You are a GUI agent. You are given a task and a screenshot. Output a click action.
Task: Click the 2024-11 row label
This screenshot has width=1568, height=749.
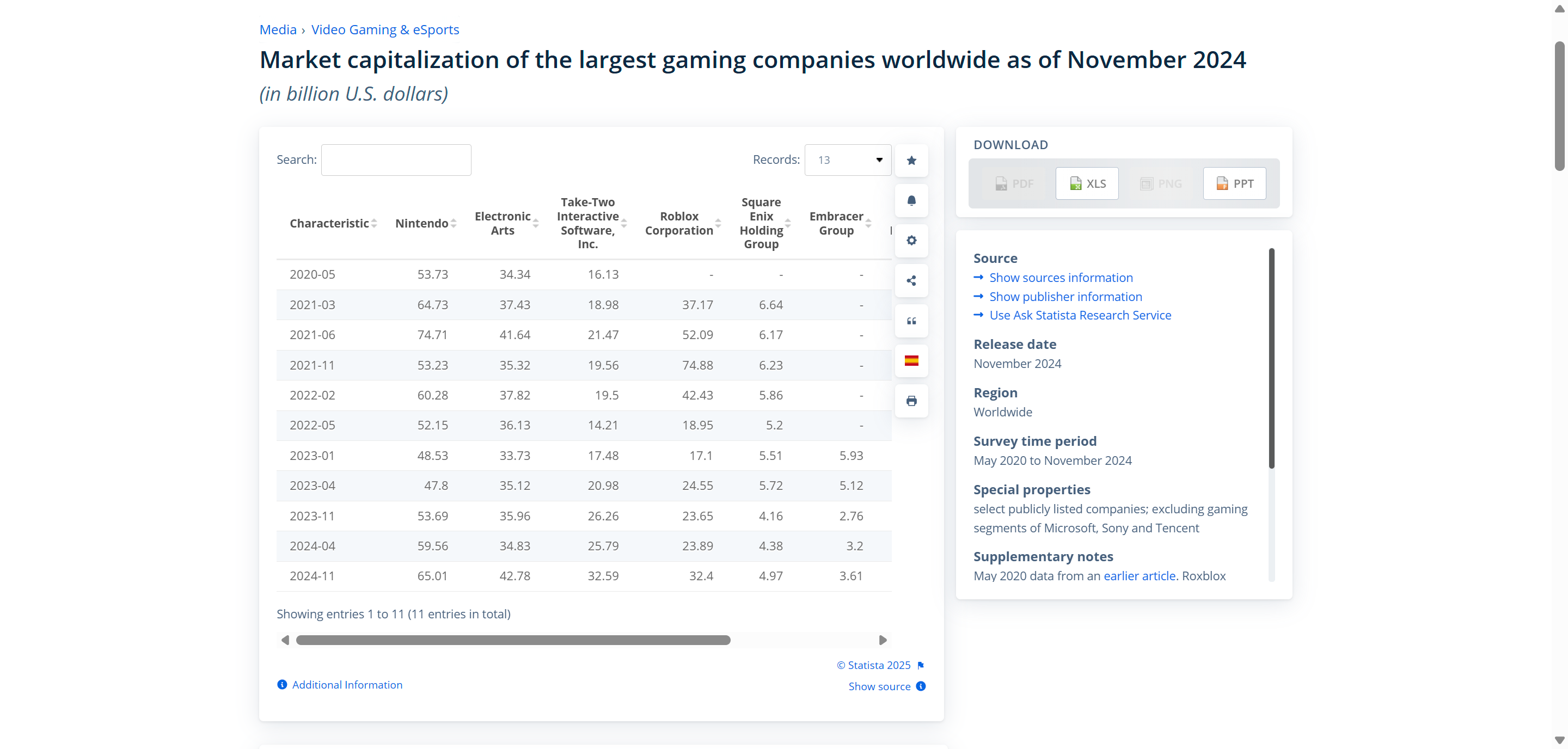pos(313,576)
